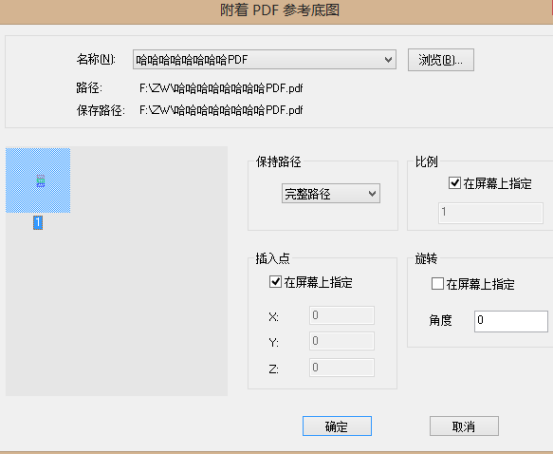The image size is (554, 454).
Task: Click the Z insertion point field
Action: pos(342,367)
